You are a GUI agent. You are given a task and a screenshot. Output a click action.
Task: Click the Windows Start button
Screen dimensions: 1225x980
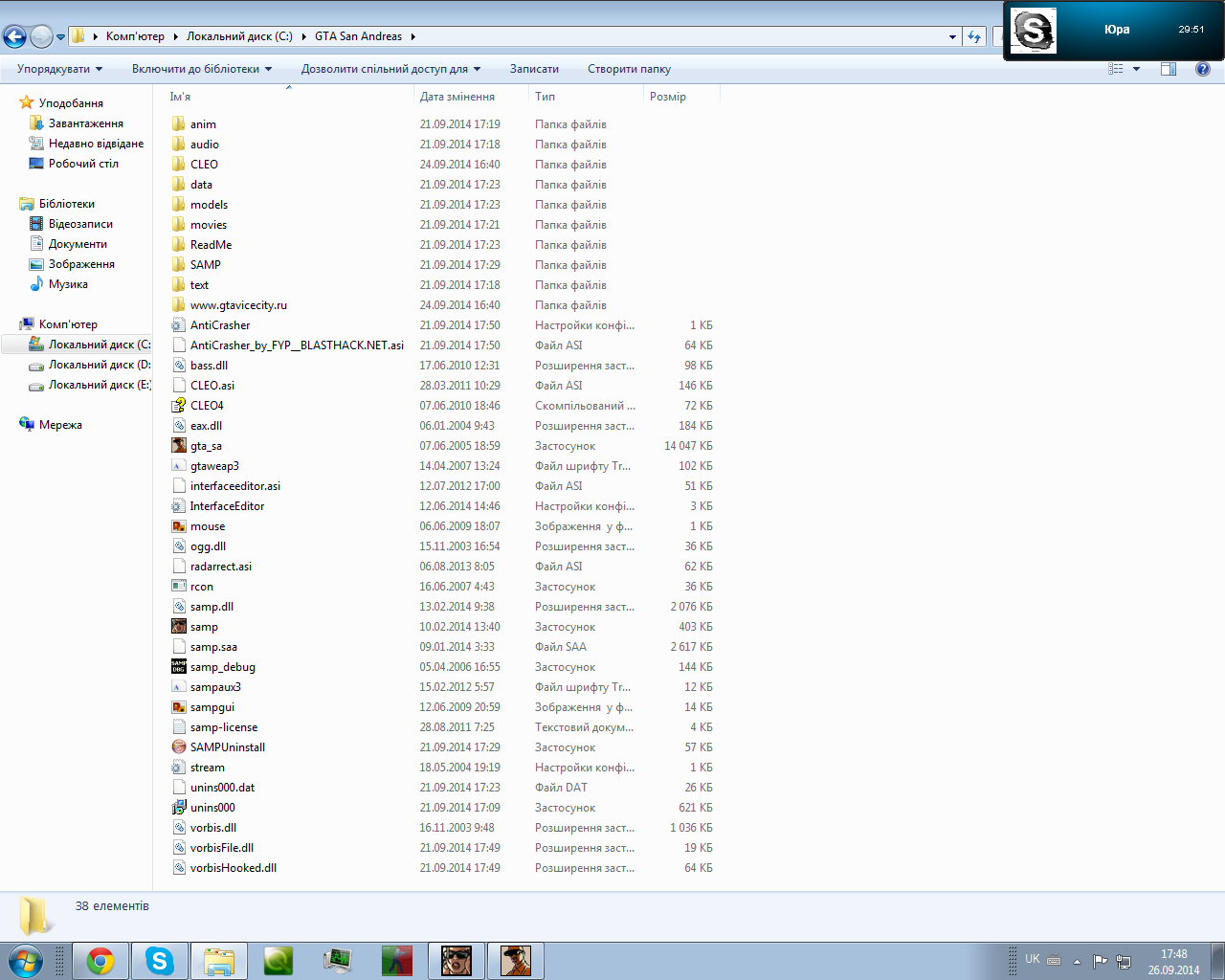25,961
